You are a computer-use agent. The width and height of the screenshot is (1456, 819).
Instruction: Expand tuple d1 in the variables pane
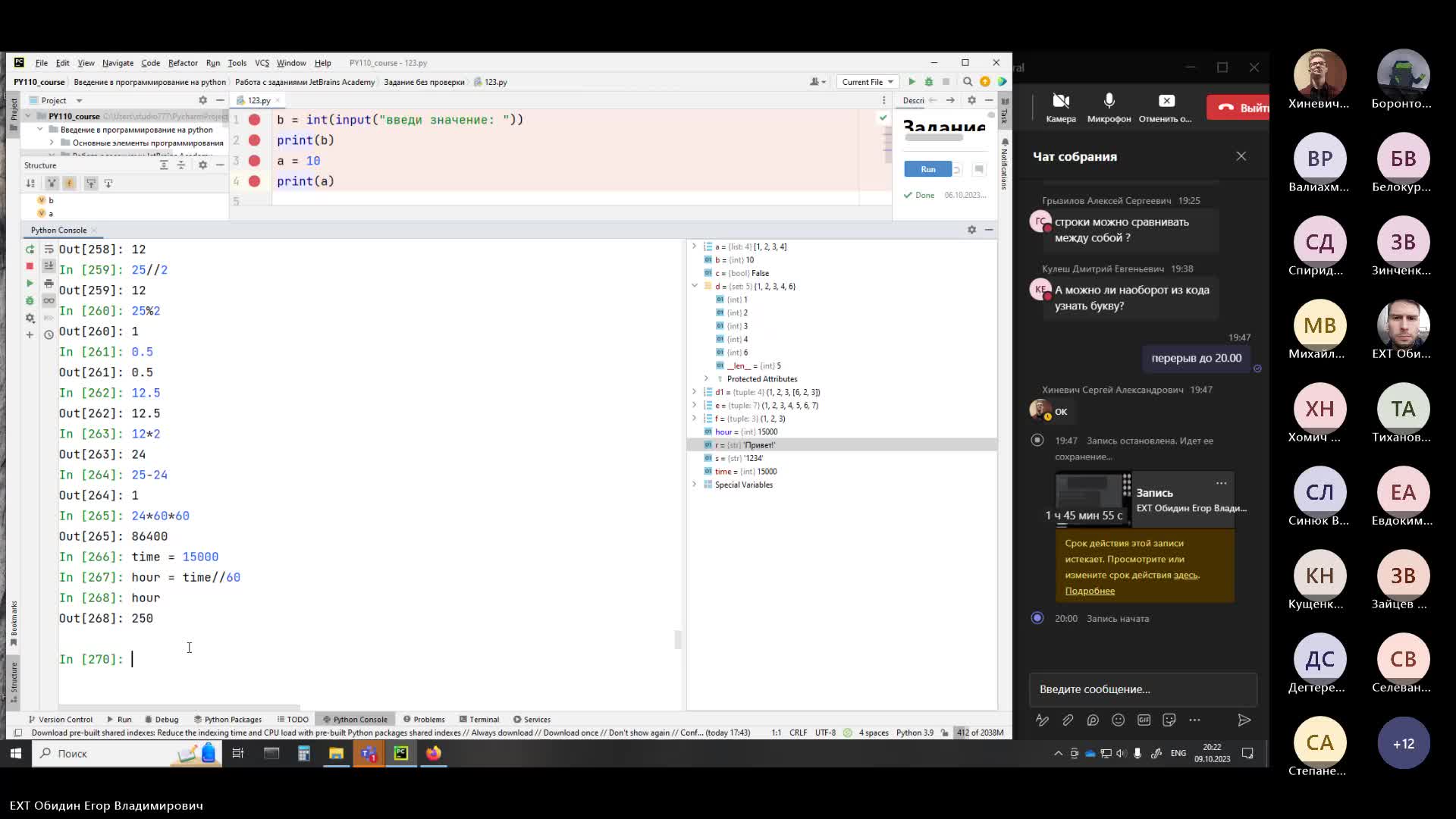point(694,392)
